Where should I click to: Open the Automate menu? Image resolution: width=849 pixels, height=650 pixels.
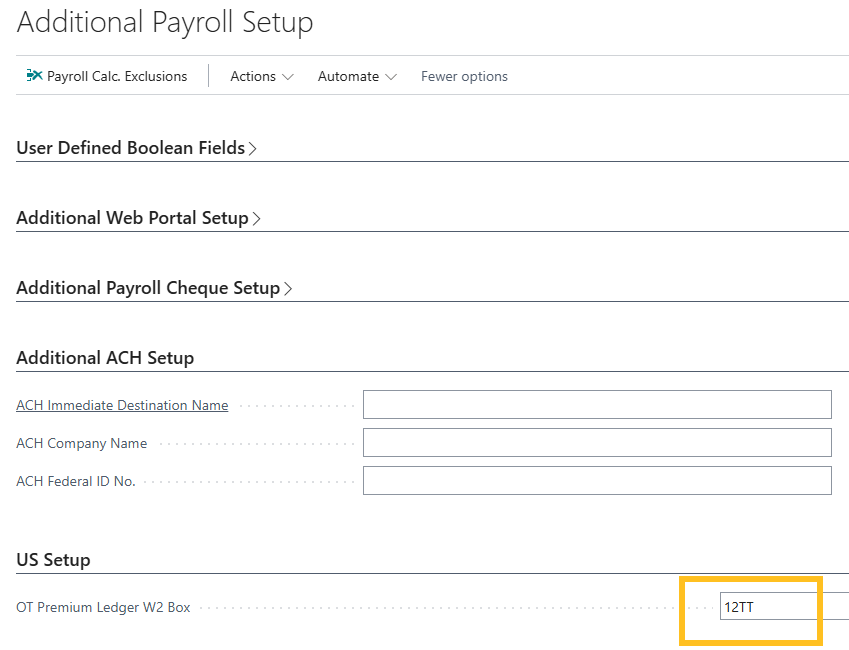click(349, 76)
